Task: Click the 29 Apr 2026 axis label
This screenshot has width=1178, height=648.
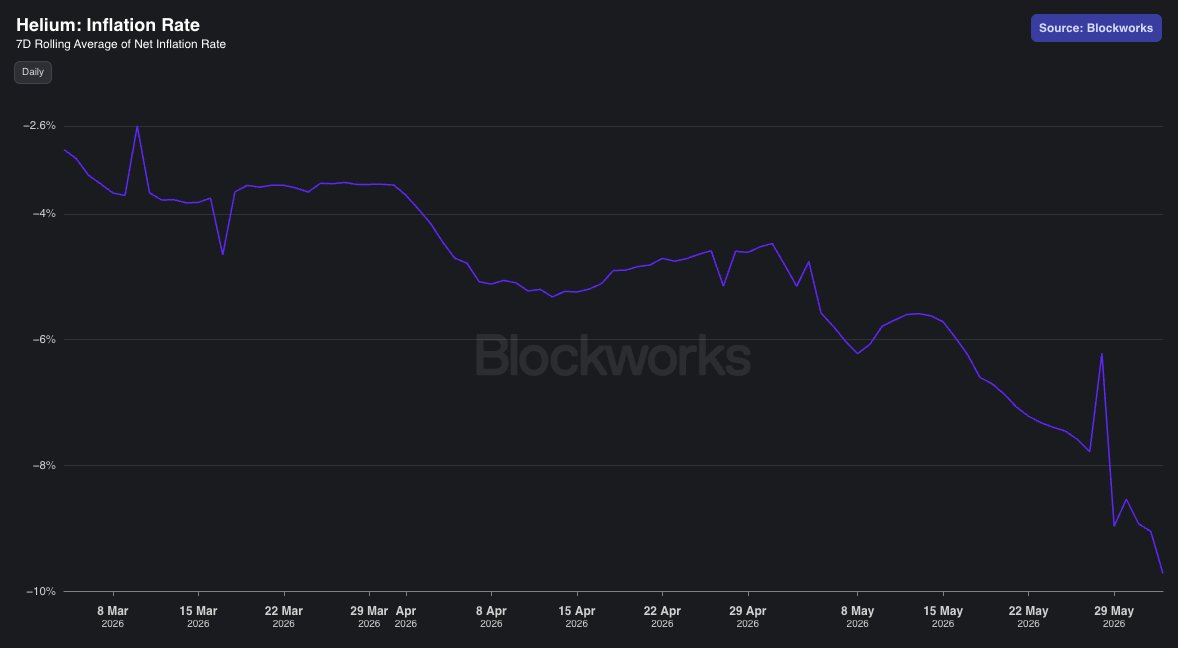Action: [x=748, y=617]
